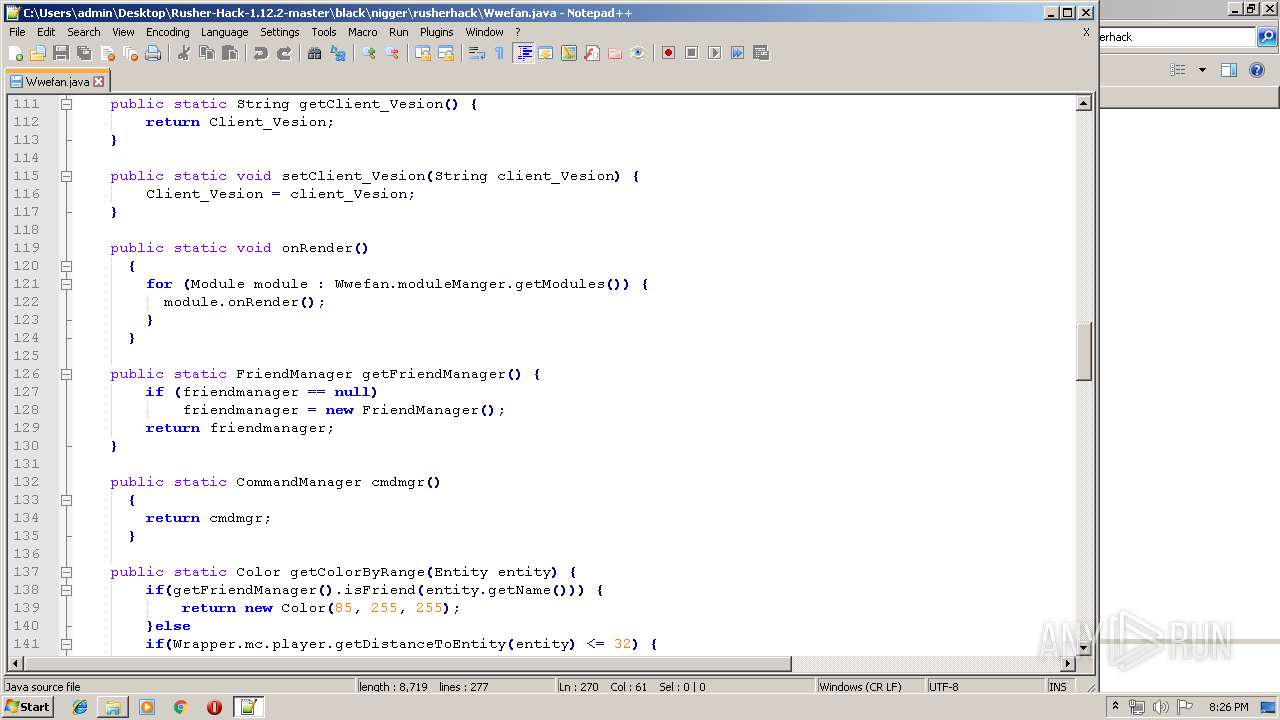
Task: Click the INS indicator in the status bar
Action: (x=1057, y=687)
